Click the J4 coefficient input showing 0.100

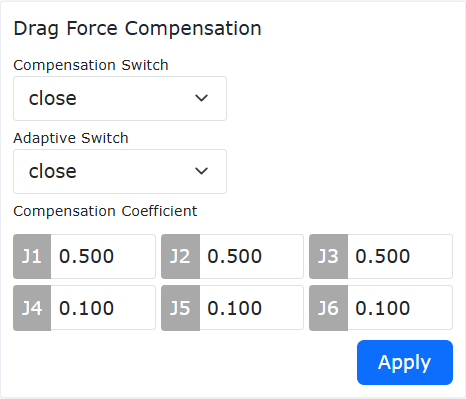(x=103, y=308)
